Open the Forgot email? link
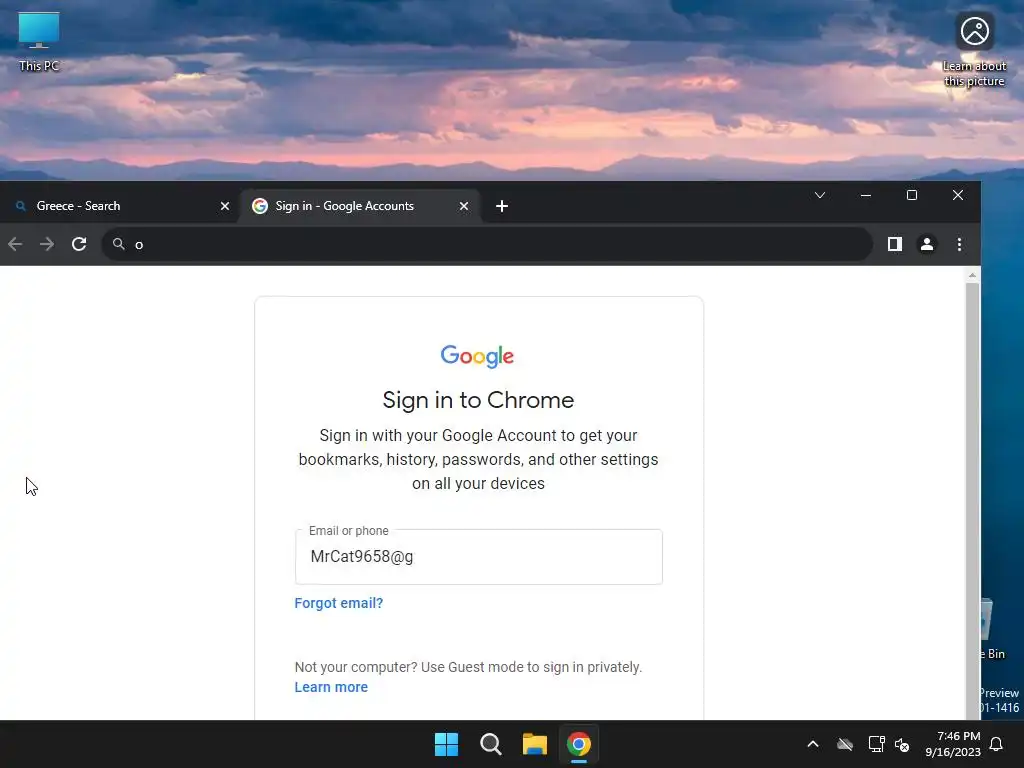Viewport: 1024px width, 768px height. pos(338,603)
